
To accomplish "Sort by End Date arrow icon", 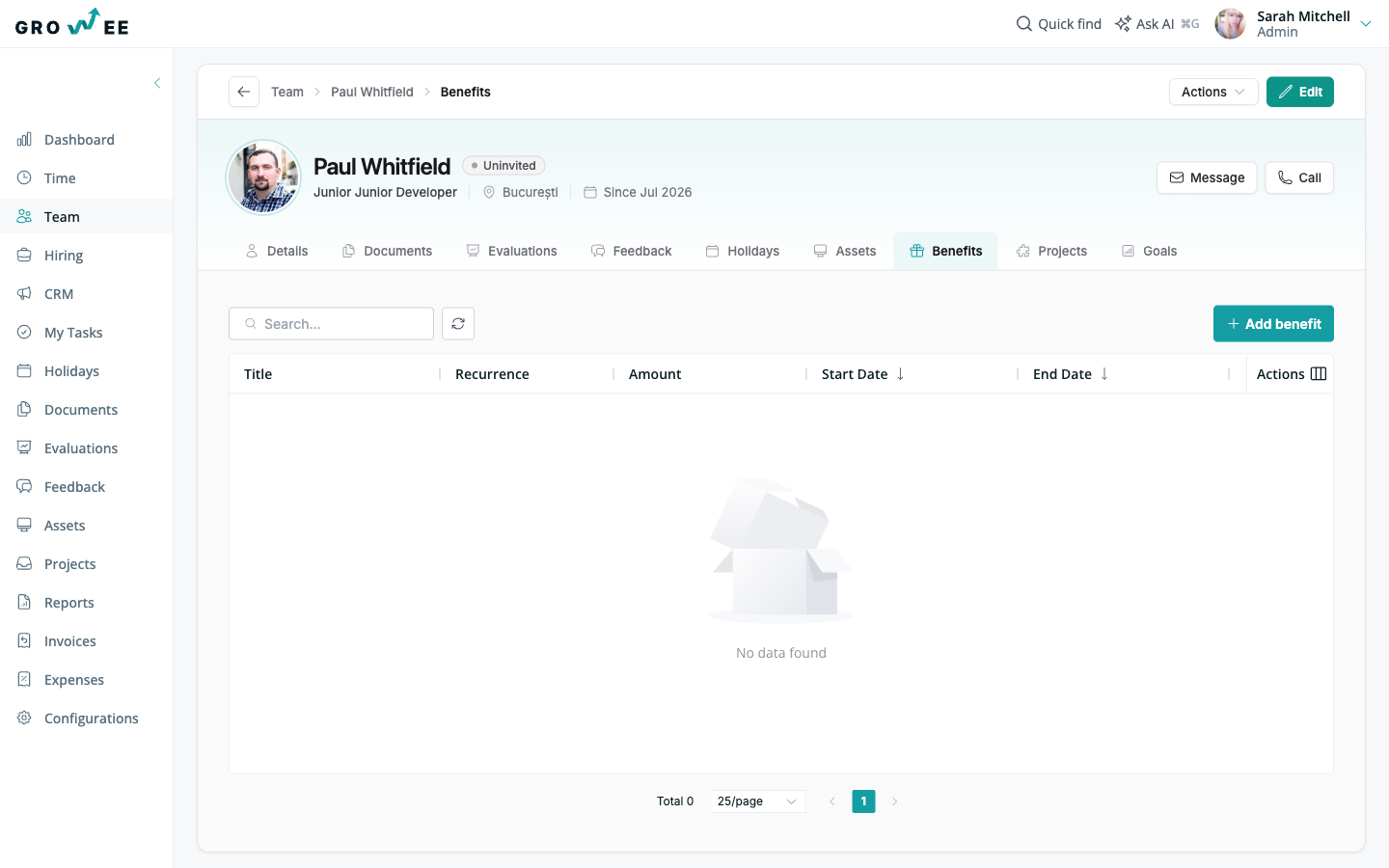I will coord(1104,374).
